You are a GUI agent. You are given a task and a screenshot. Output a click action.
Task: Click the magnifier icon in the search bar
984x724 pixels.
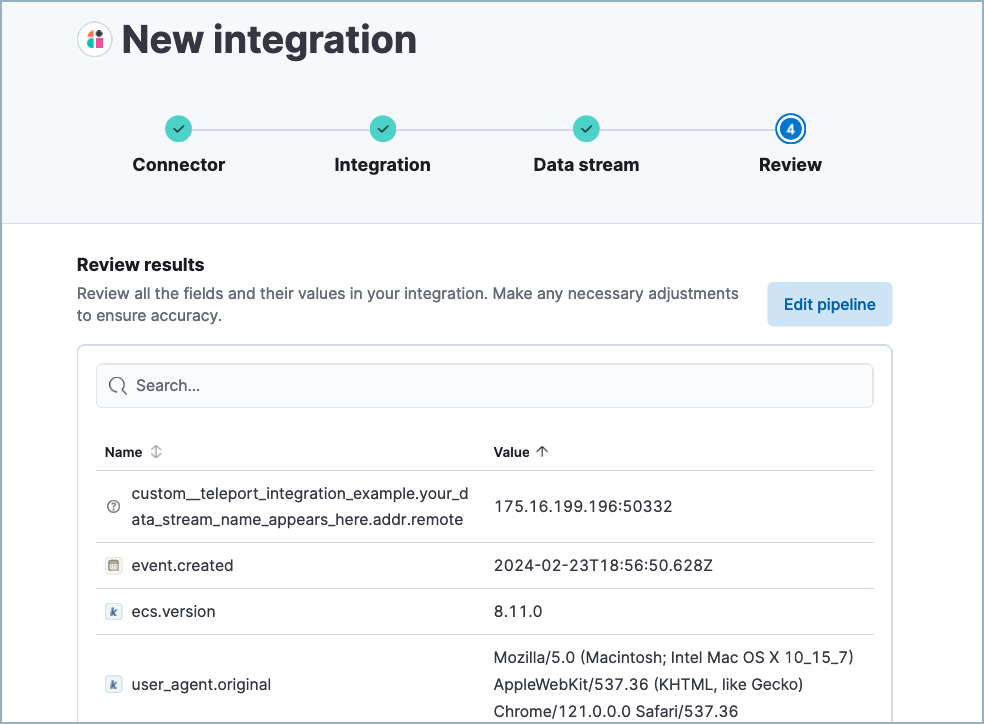(118, 385)
